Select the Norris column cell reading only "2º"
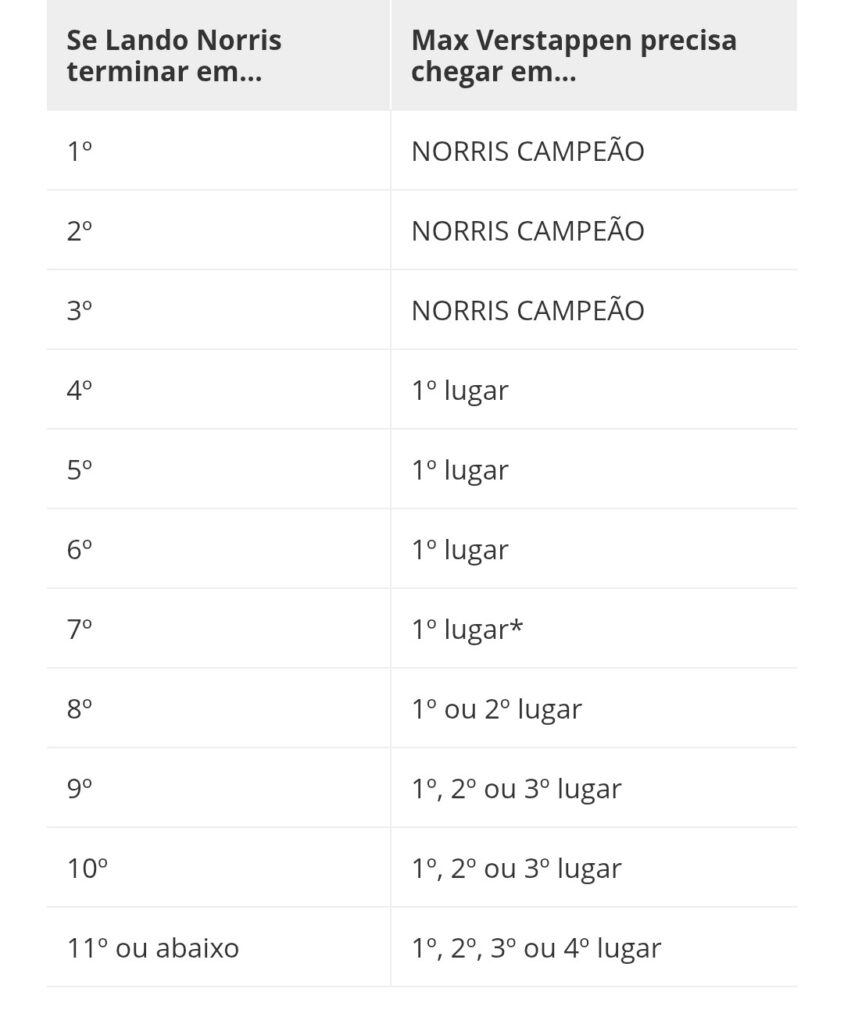The width and height of the screenshot is (844, 1024). (x=80, y=231)
